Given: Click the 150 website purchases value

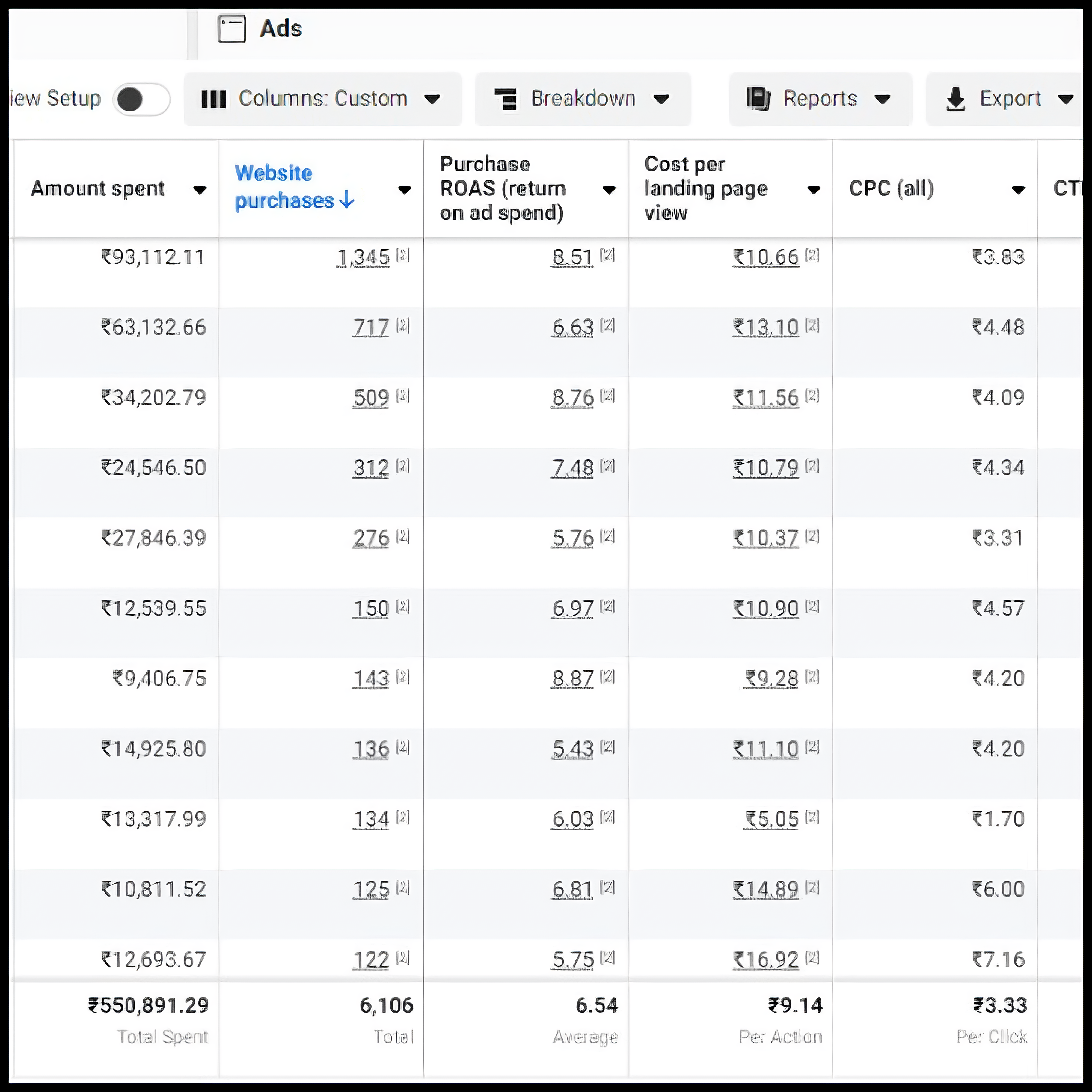Looking at the screenshot, I should [x=371, y=609].
